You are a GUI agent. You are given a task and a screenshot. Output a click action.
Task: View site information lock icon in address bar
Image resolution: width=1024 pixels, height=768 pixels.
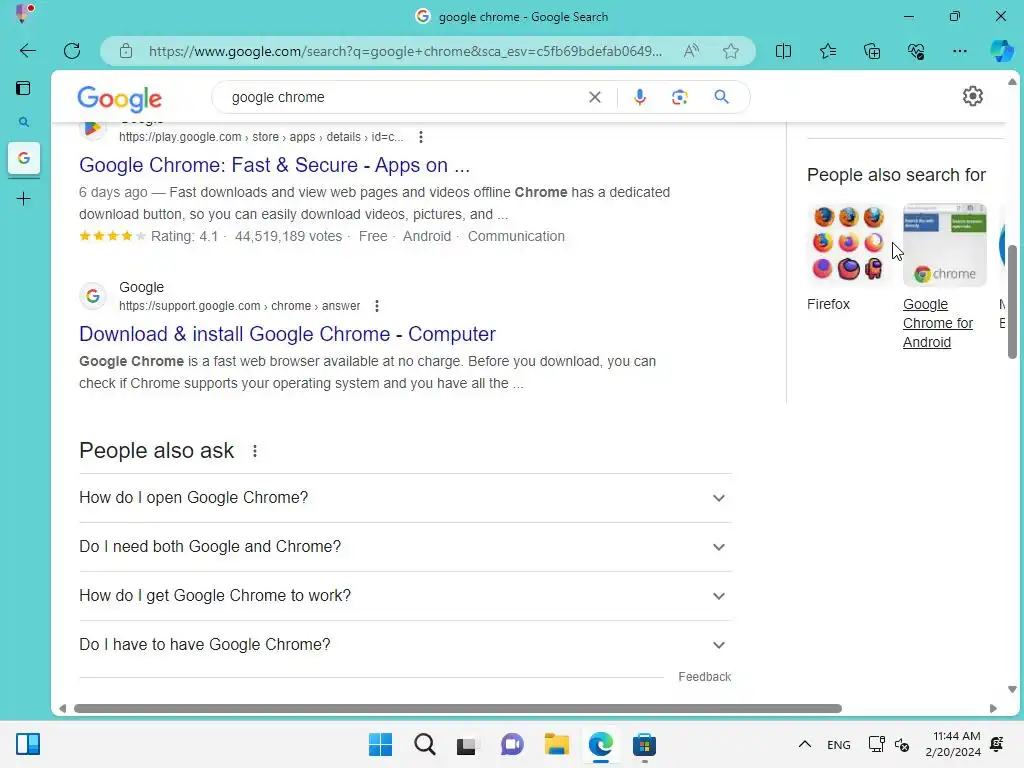(126, 51)
